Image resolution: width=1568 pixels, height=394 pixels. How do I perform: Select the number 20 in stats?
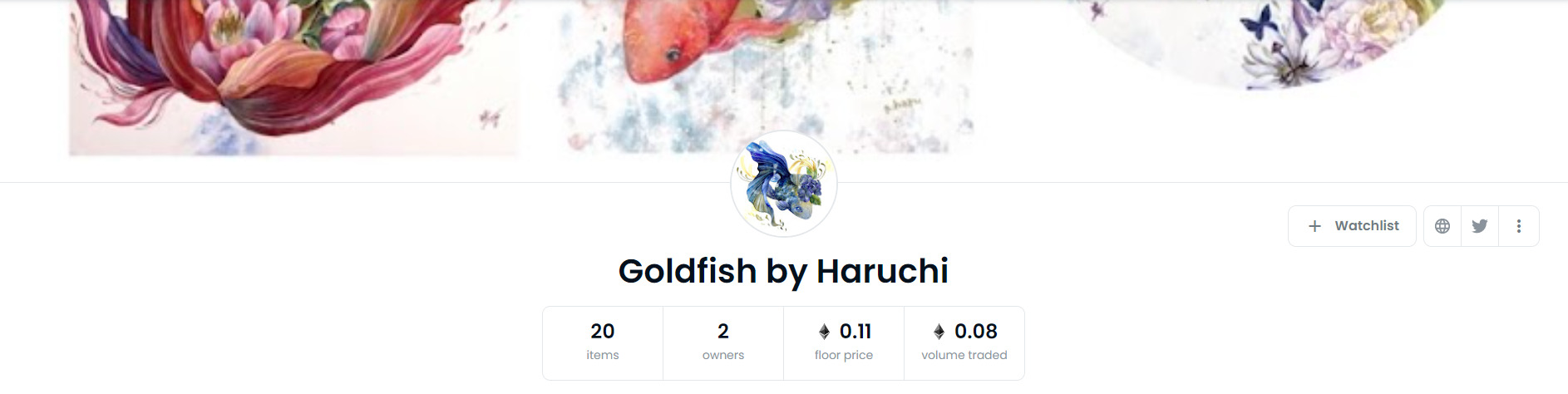603,331
